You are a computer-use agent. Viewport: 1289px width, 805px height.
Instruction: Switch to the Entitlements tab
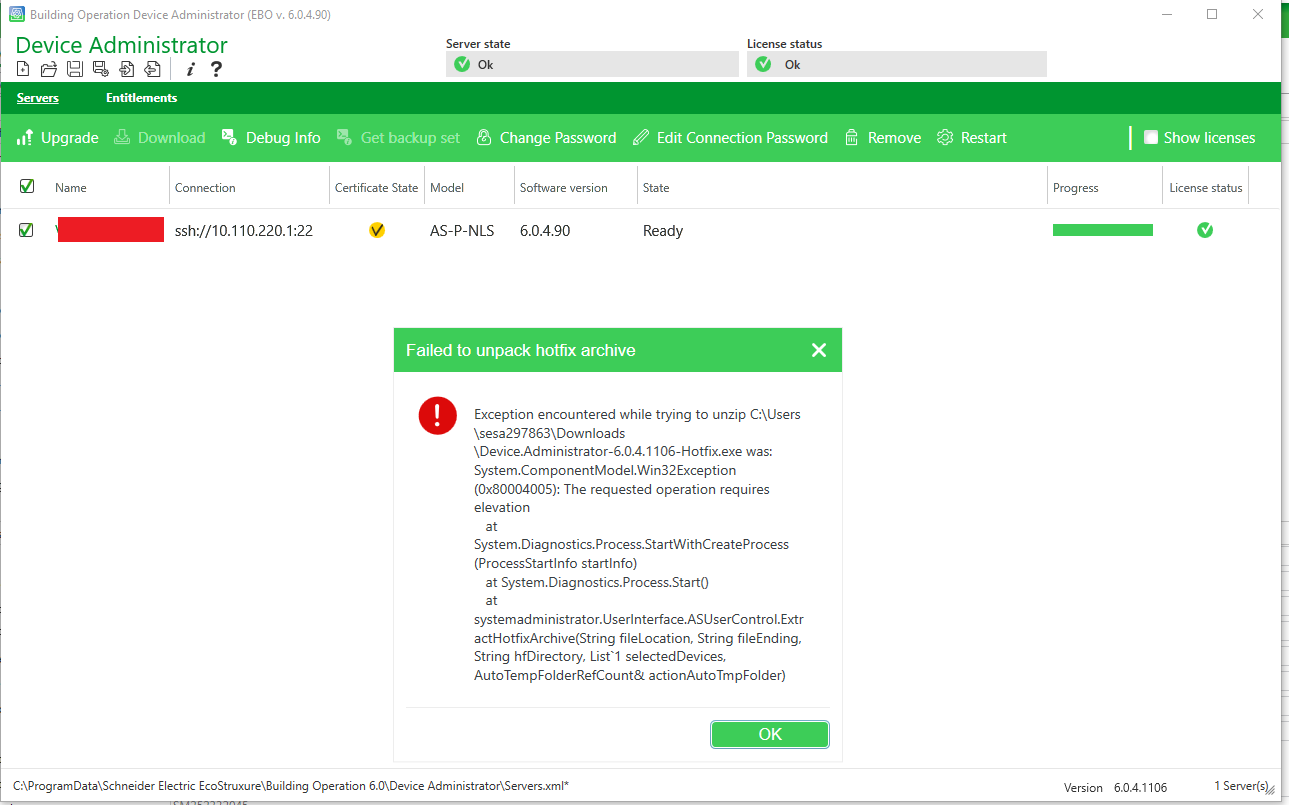pos(142,98)
